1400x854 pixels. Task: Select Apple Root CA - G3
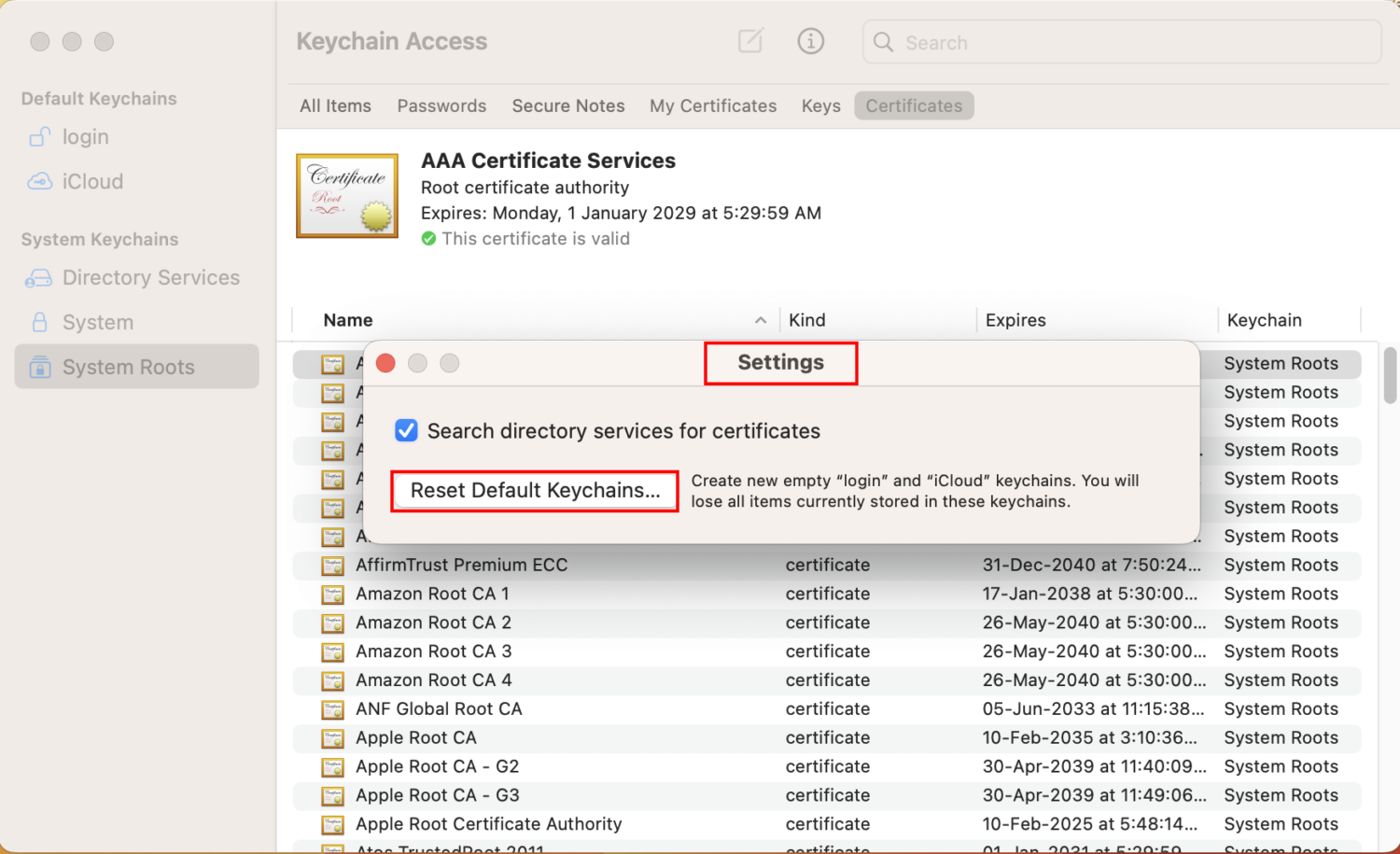point(826,796)
